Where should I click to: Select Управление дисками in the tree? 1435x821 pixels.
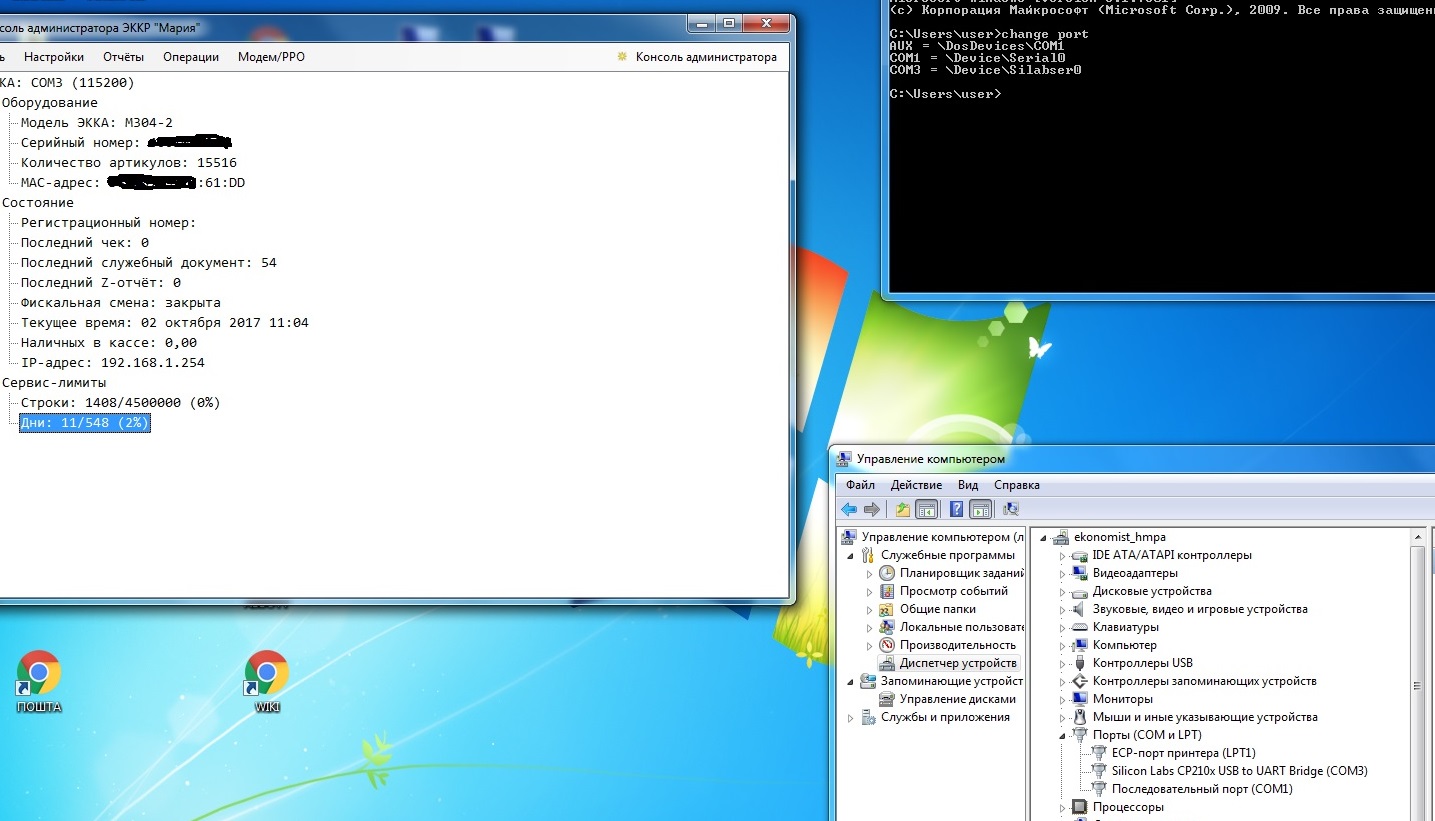957,699
